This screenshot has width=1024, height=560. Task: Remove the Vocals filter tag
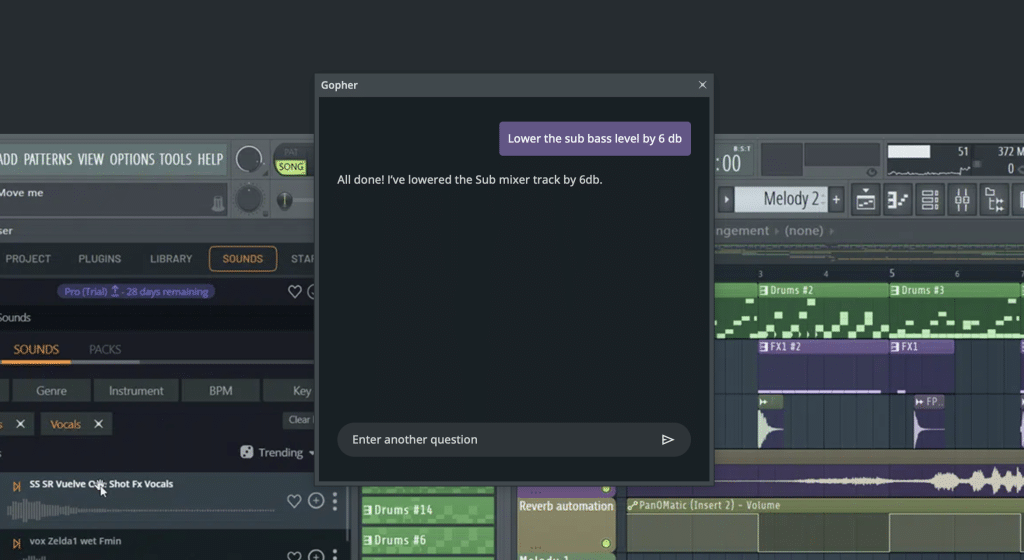pos(99,424)
